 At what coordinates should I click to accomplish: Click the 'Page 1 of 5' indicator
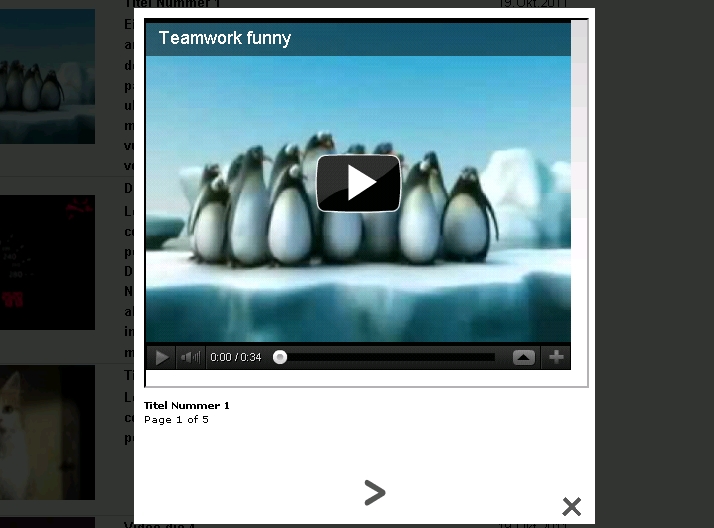[x=176, y=420]
